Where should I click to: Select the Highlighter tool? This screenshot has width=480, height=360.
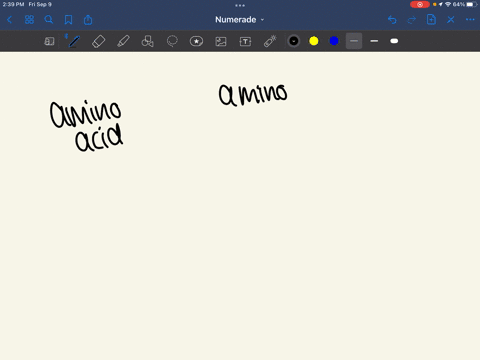123,41
